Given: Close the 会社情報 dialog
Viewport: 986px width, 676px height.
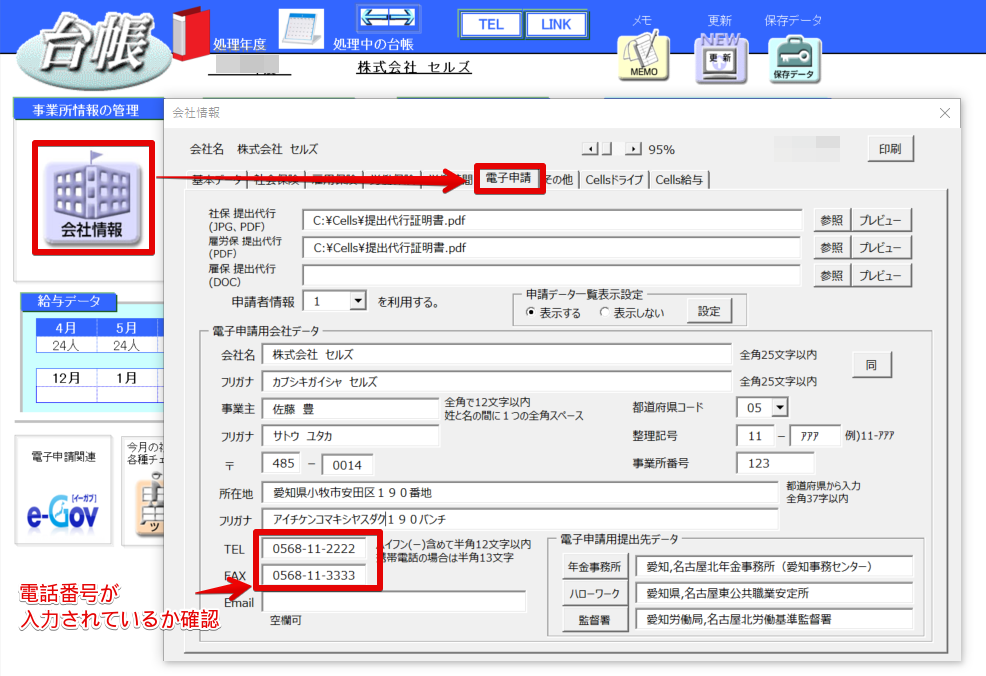Looking at the screenshot, I should click(x=944, y=113).
